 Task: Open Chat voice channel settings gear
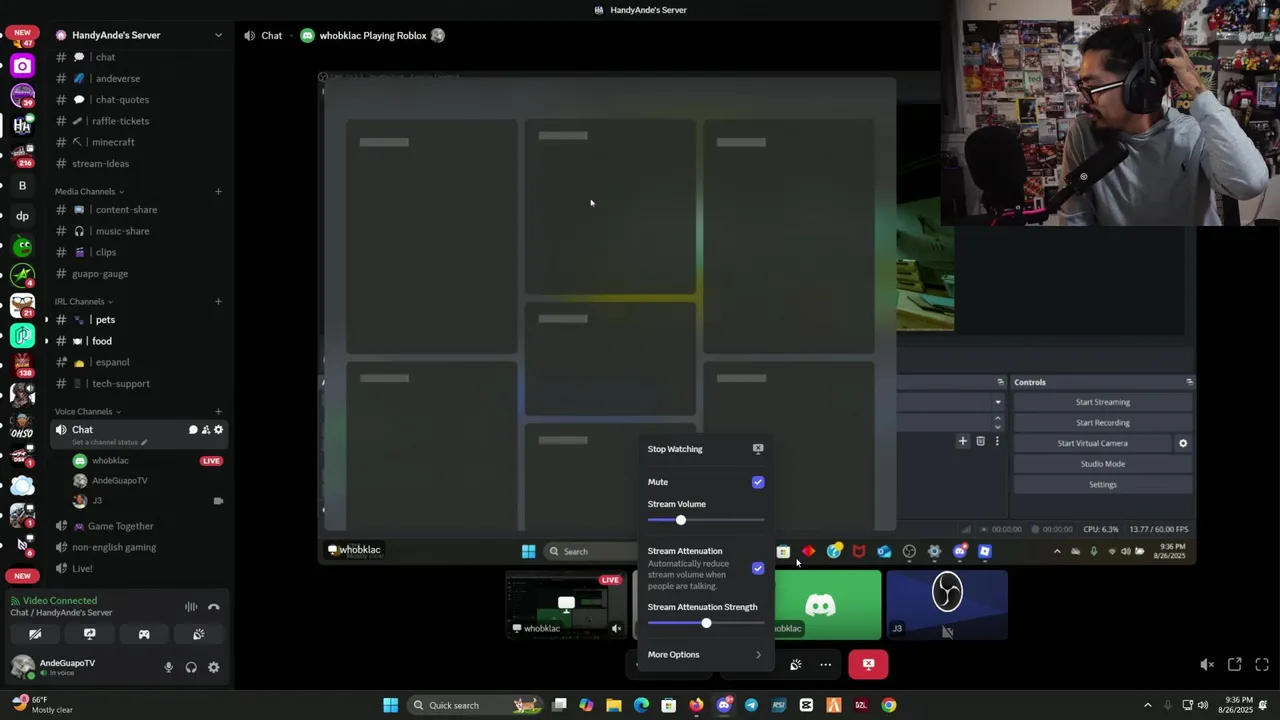pyautogui.click(x=218, y=430)
